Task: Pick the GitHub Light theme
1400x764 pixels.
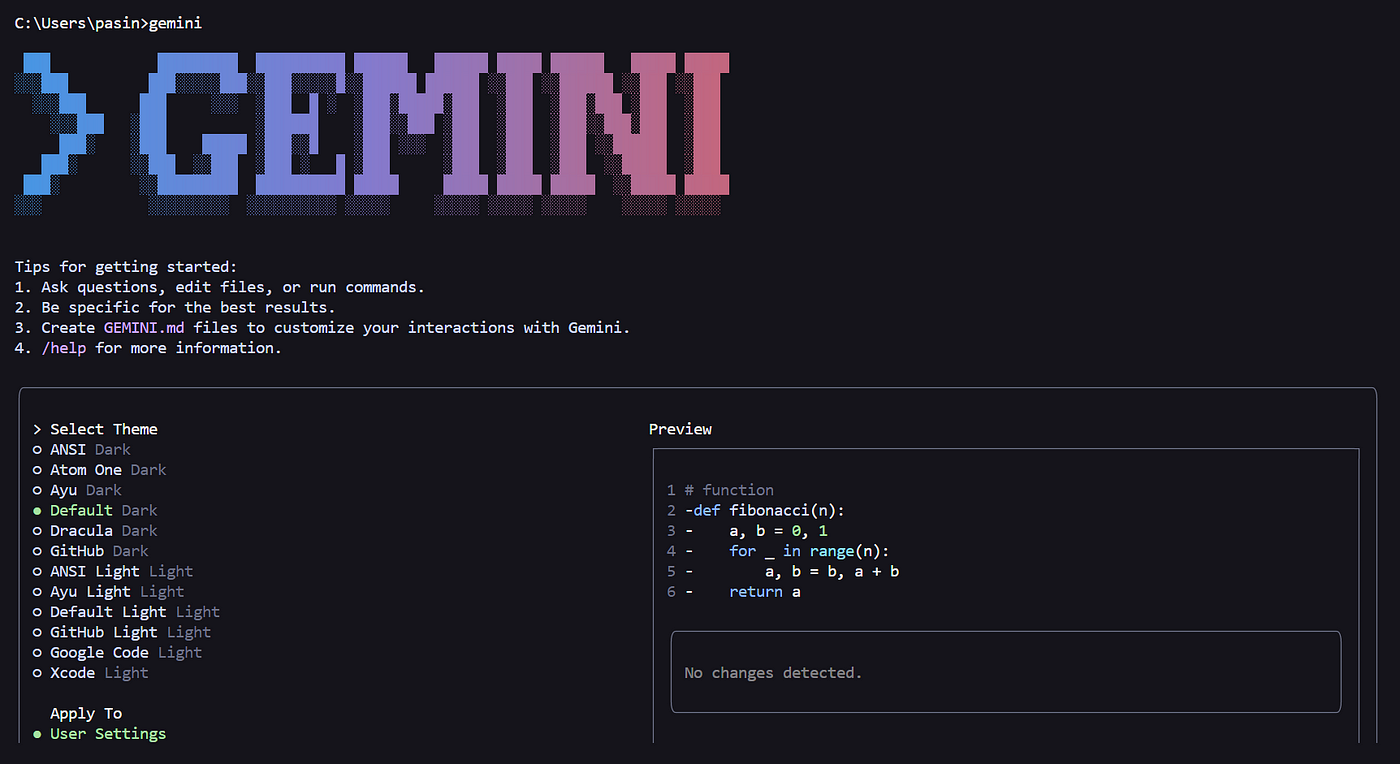Action: (122, 632)
